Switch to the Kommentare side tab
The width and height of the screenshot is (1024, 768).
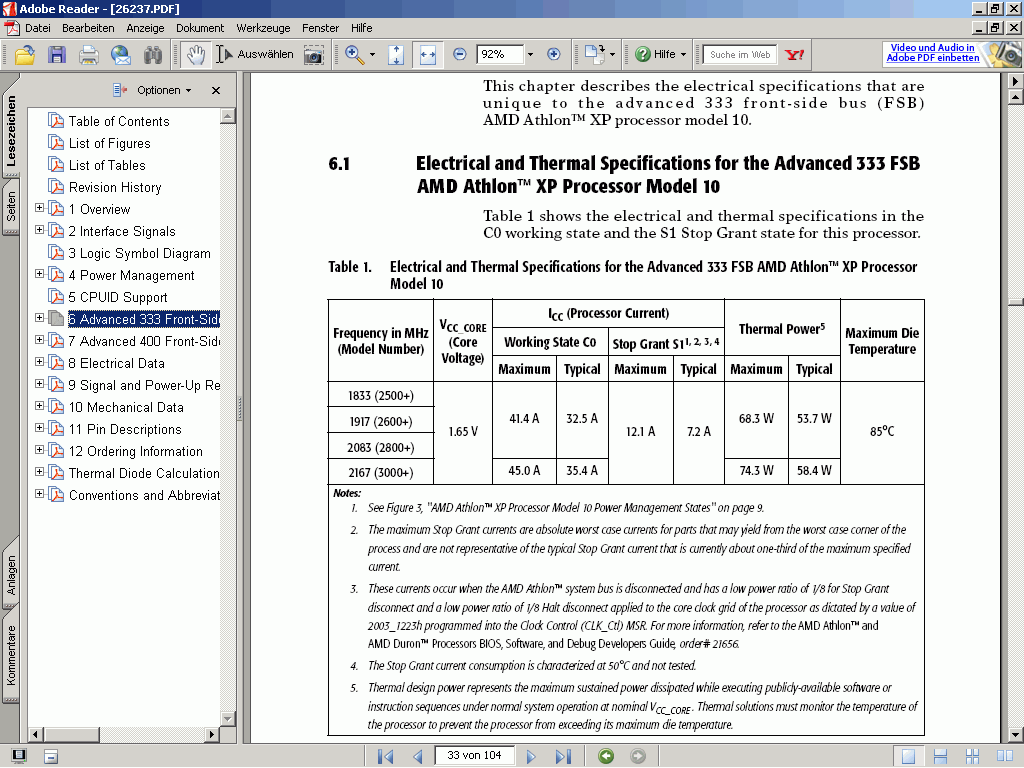pyautogui.click(x=11, y=655)
